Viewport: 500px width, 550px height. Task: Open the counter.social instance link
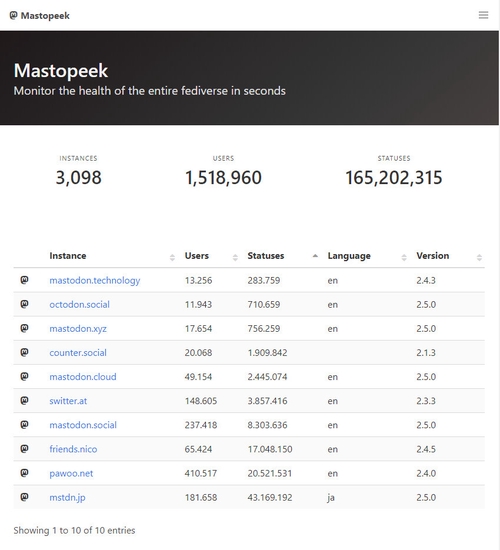pos(78,353)
